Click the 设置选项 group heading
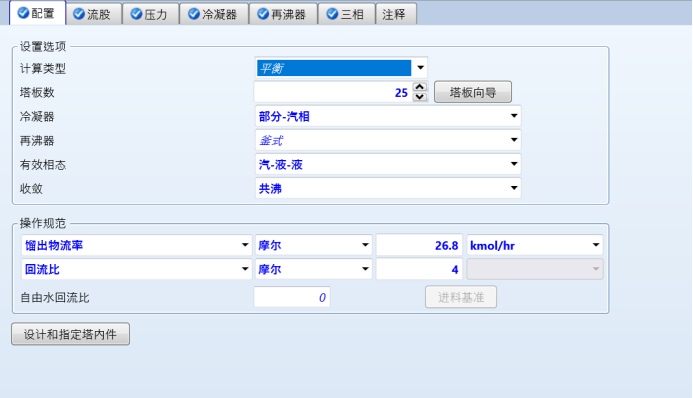The image size is (693, 398). [42, 46]
